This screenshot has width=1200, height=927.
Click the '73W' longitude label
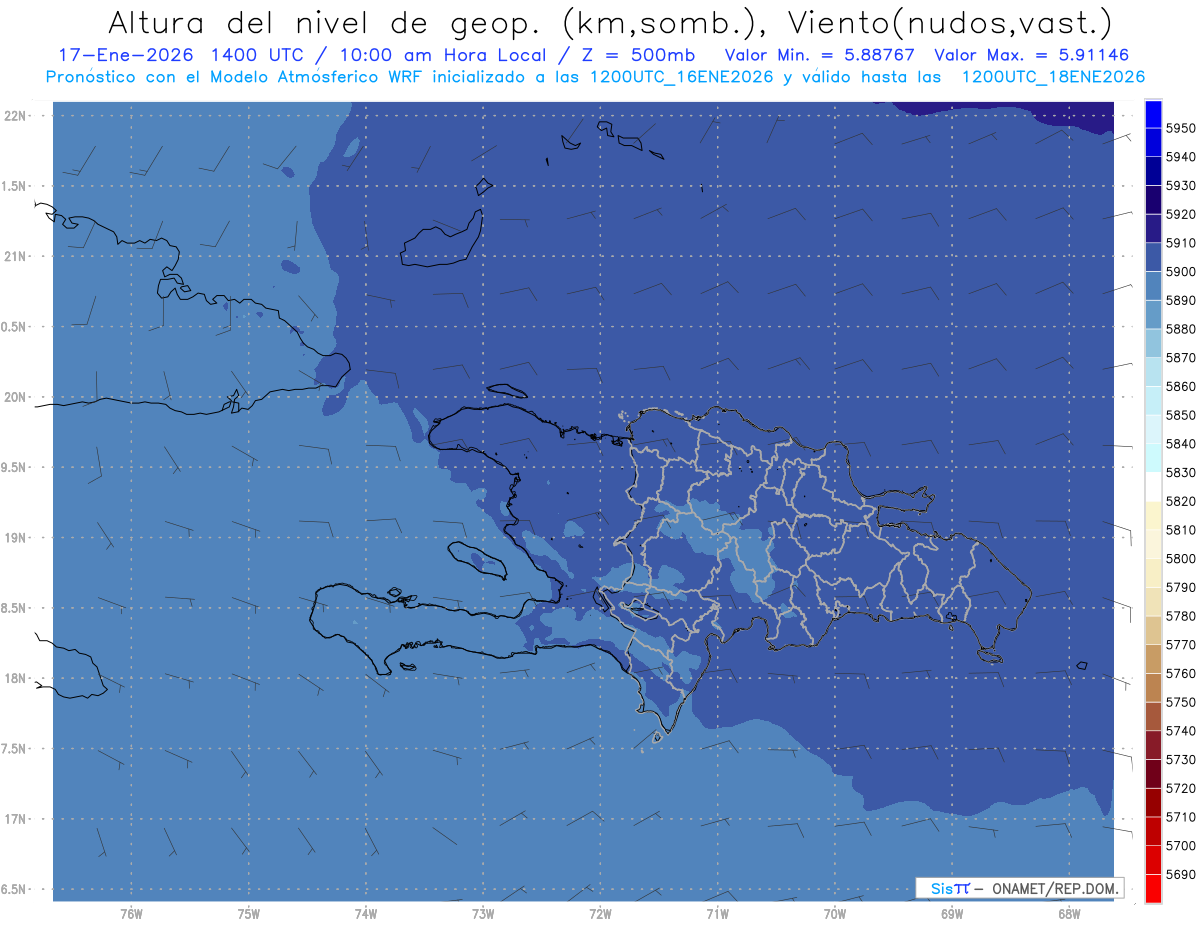(483, 913)
